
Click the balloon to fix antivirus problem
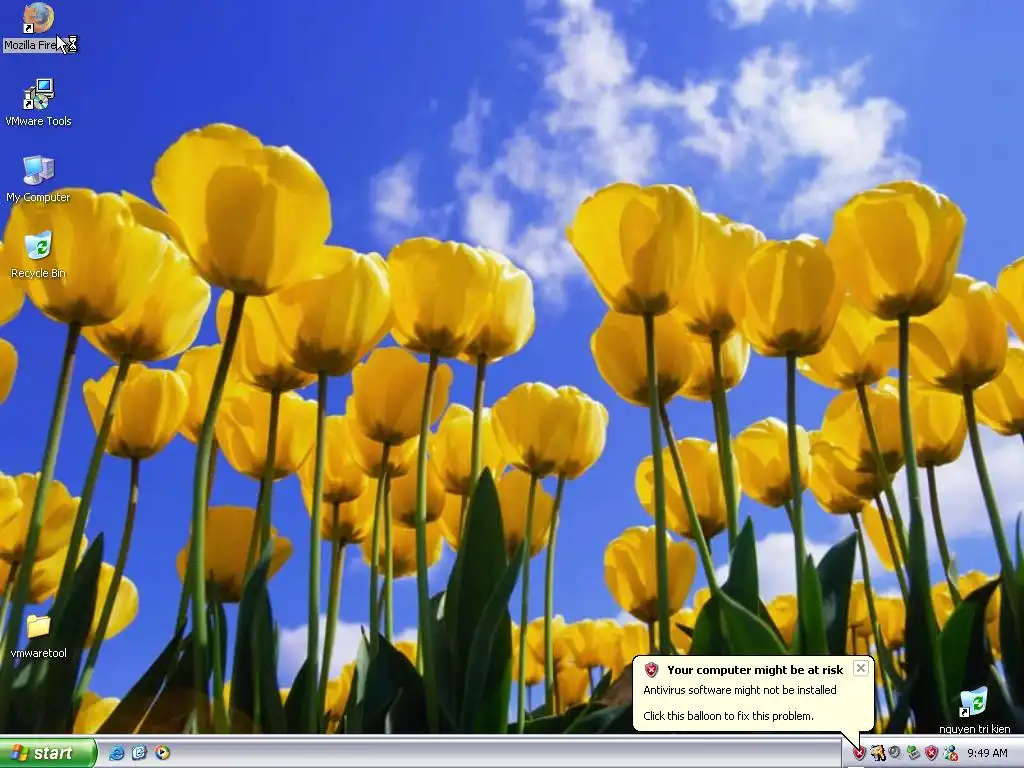pos(753,694)
